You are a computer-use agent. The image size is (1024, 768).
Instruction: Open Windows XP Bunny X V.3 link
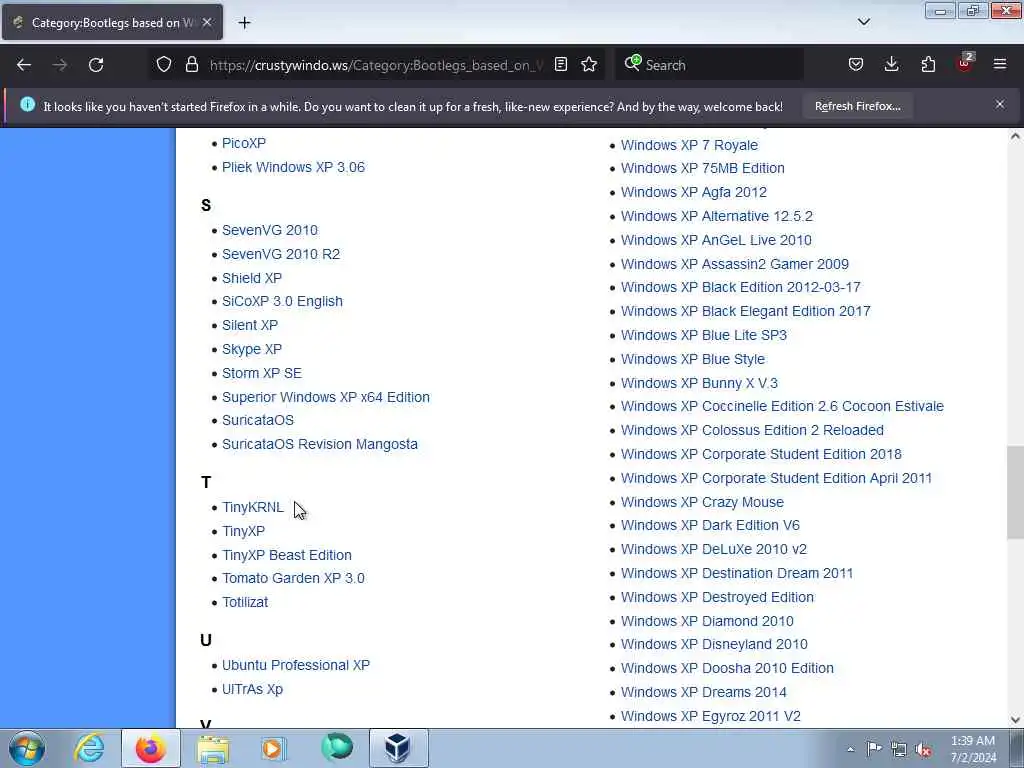[699, 383]
